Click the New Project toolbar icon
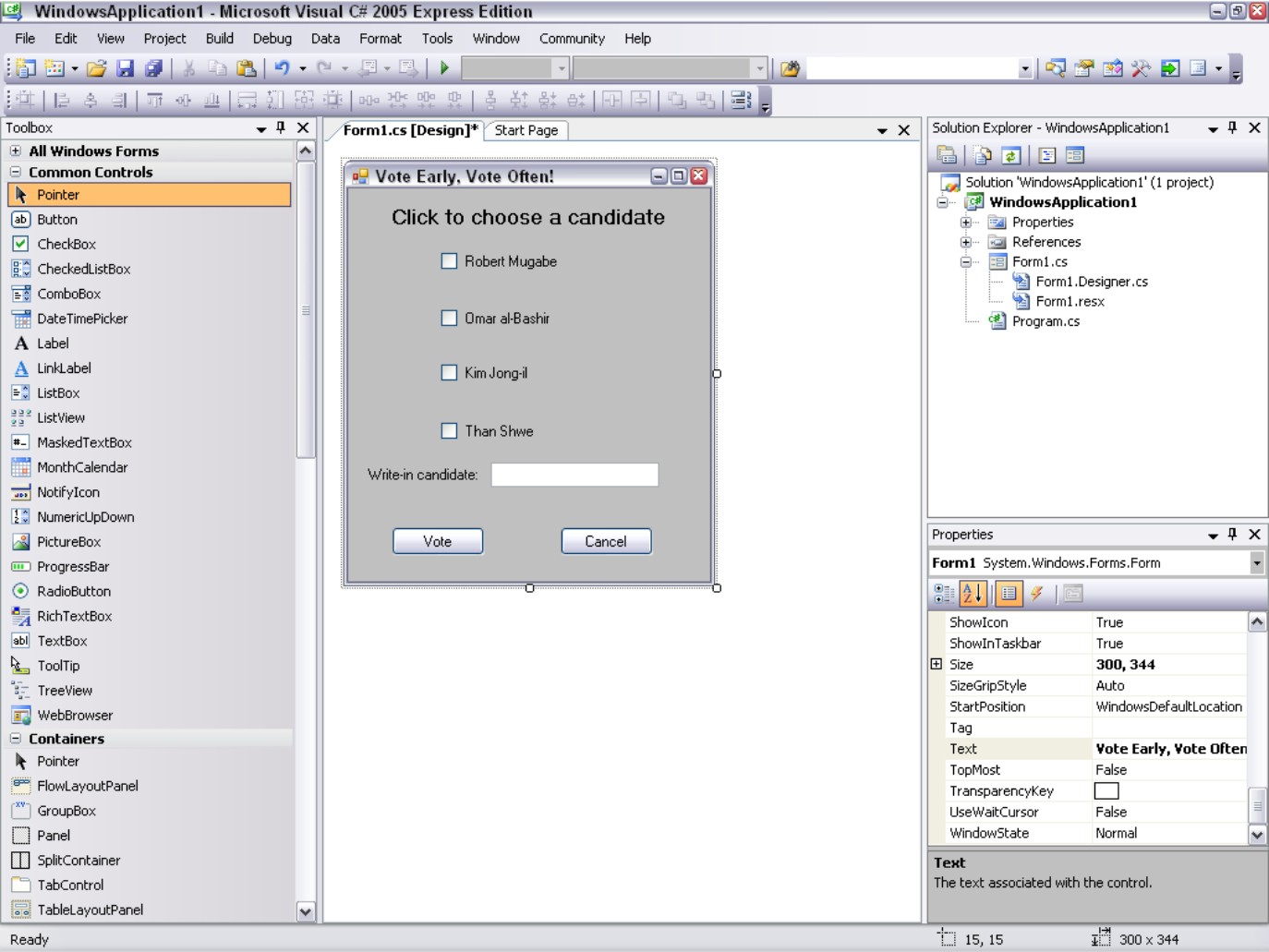Image resolution: width=1269 pixels, height=952 pixels. coord(26,68)
